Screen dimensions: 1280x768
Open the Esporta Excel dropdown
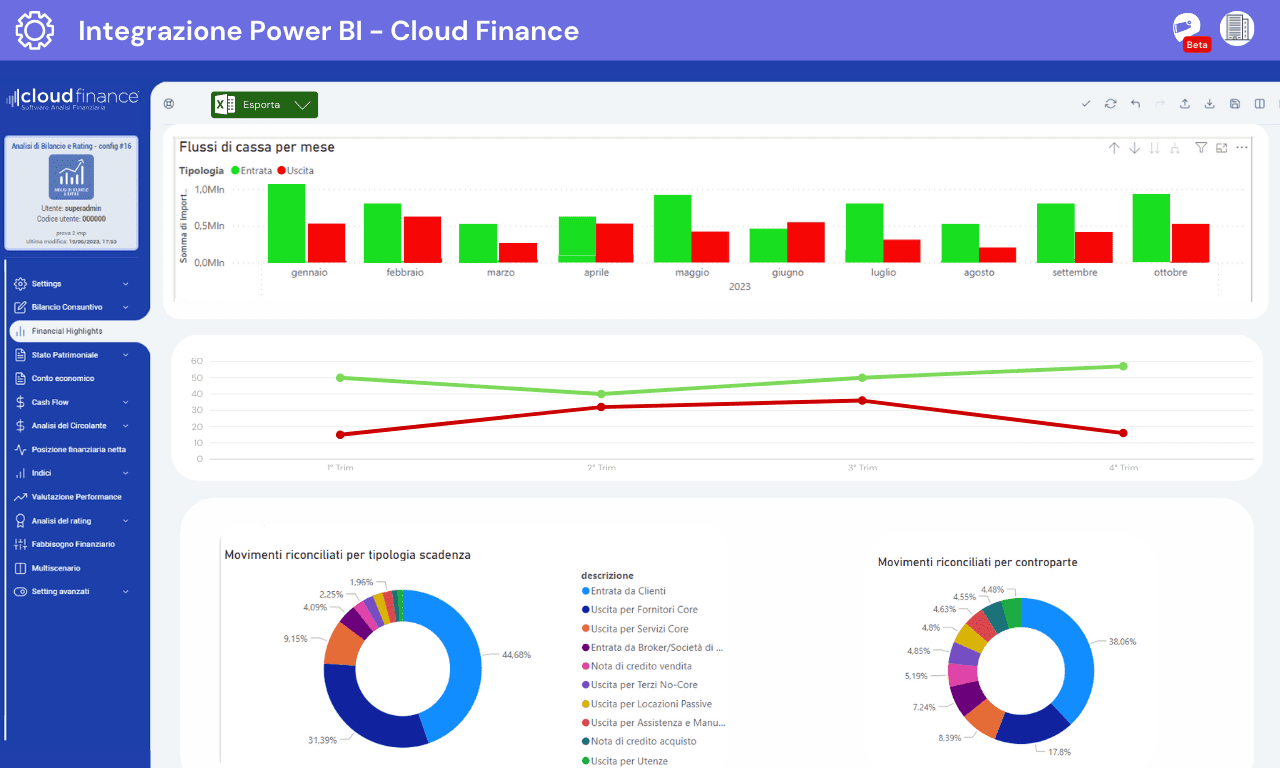[264, 104]
